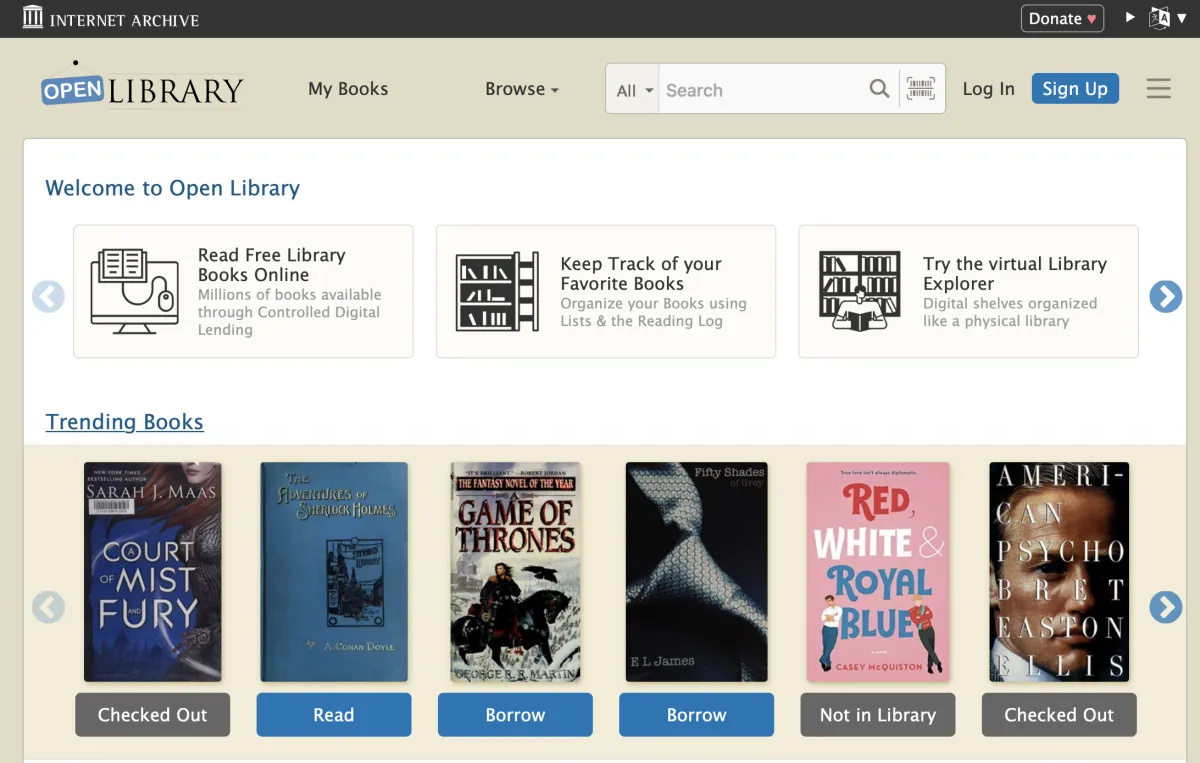Screen dimensions: 1200x763
Task: Click previous arrow of welcome carousel
Action: 48,296
